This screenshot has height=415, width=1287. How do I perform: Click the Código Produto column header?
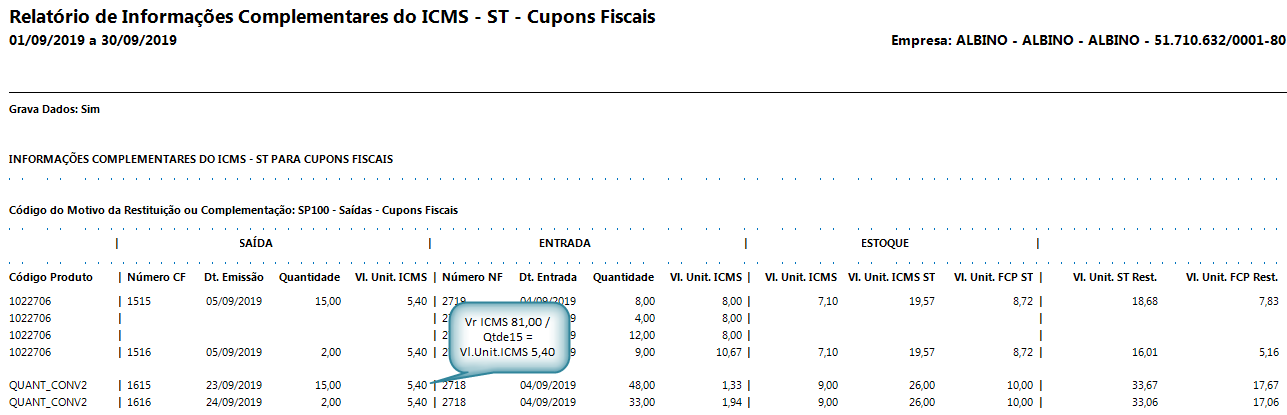pyautogui.click(x=51, y=277)
